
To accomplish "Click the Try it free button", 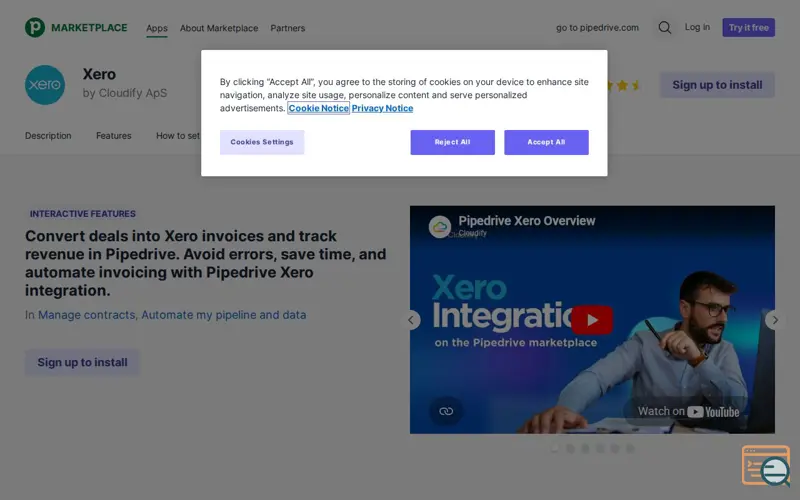I will coord(748,28).
